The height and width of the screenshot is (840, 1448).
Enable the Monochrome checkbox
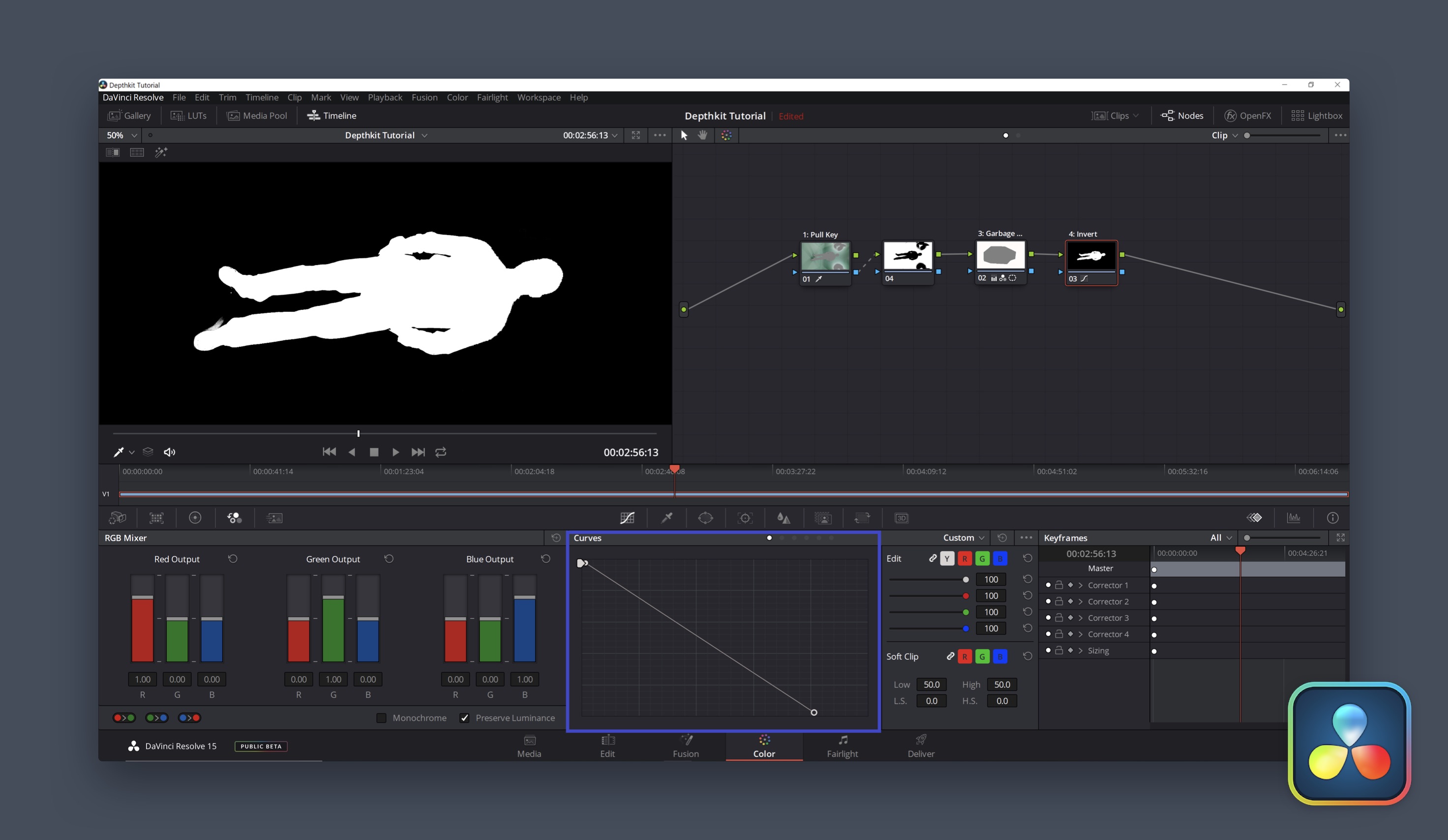(x=381, y=718)
